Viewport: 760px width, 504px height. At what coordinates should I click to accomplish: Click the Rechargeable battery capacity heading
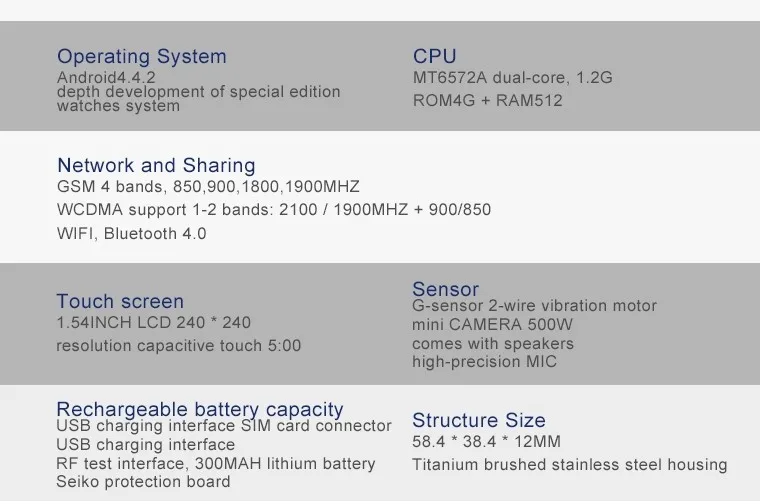point(200,410)
